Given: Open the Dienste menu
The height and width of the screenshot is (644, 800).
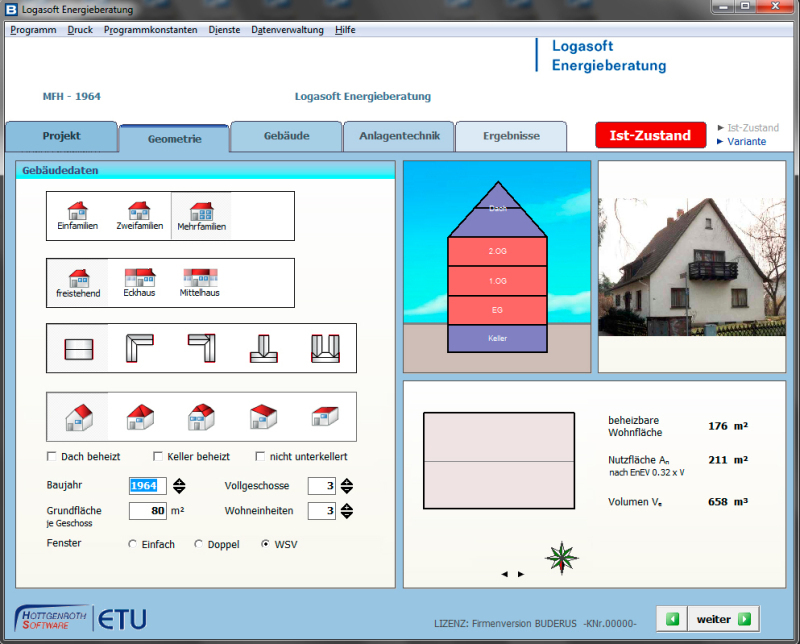Looking at the screenshot, I should pos(224,30).
